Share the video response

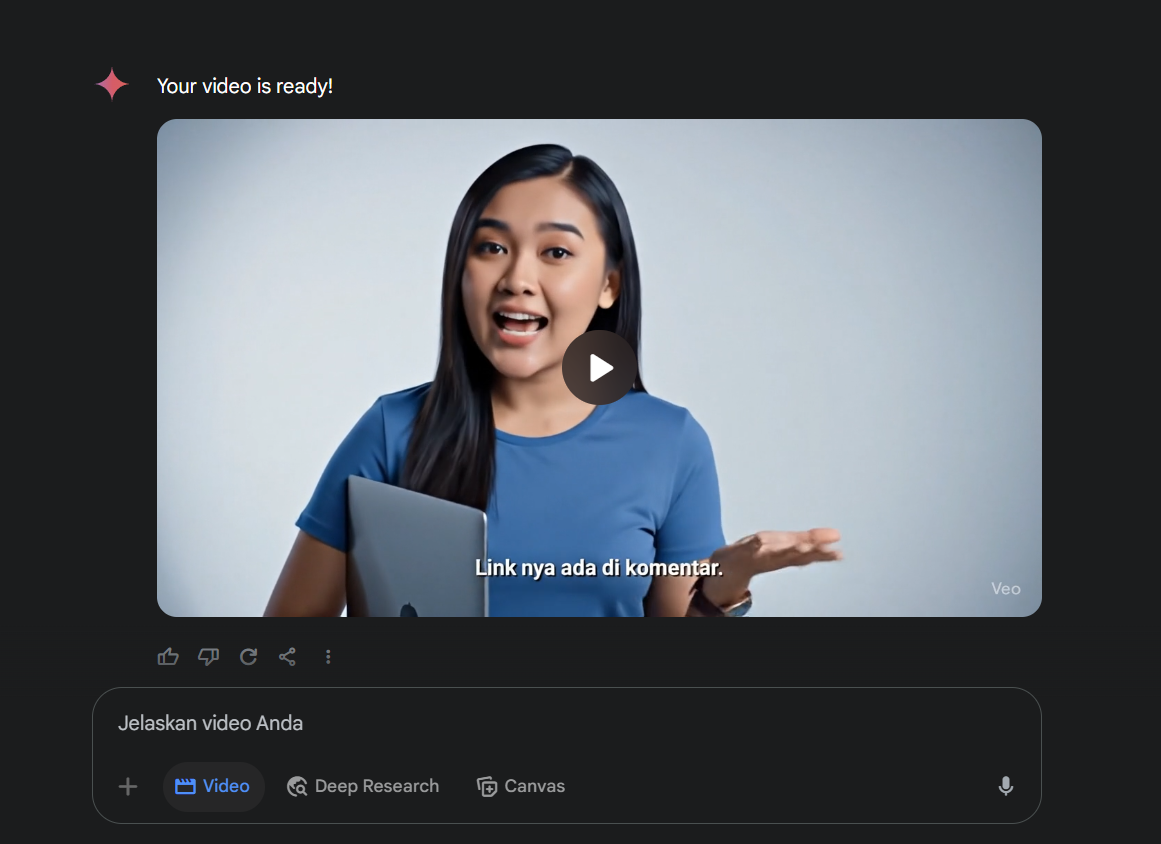coord(287,657)
